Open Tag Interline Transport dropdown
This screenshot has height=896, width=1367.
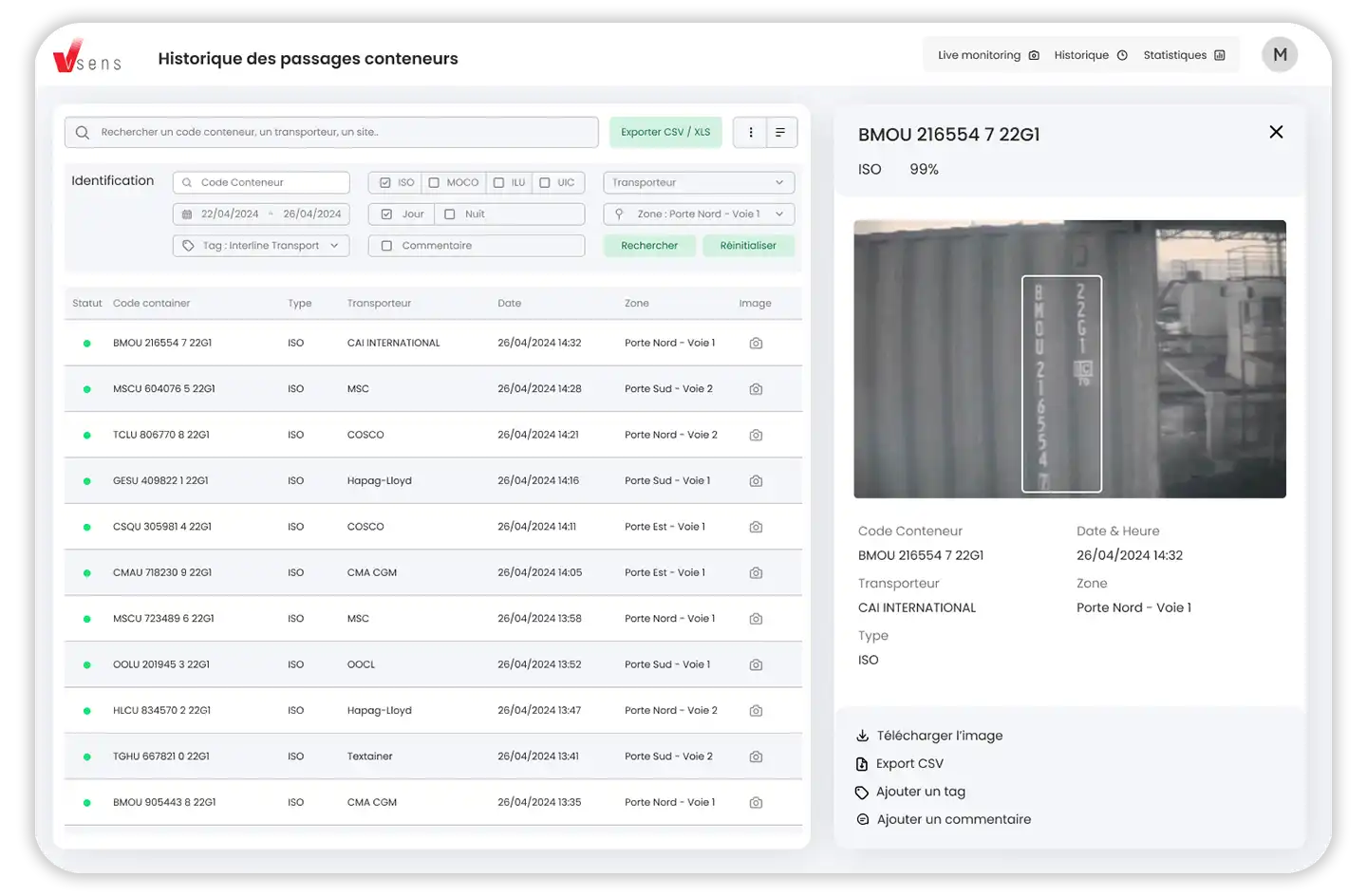[261, 246]
